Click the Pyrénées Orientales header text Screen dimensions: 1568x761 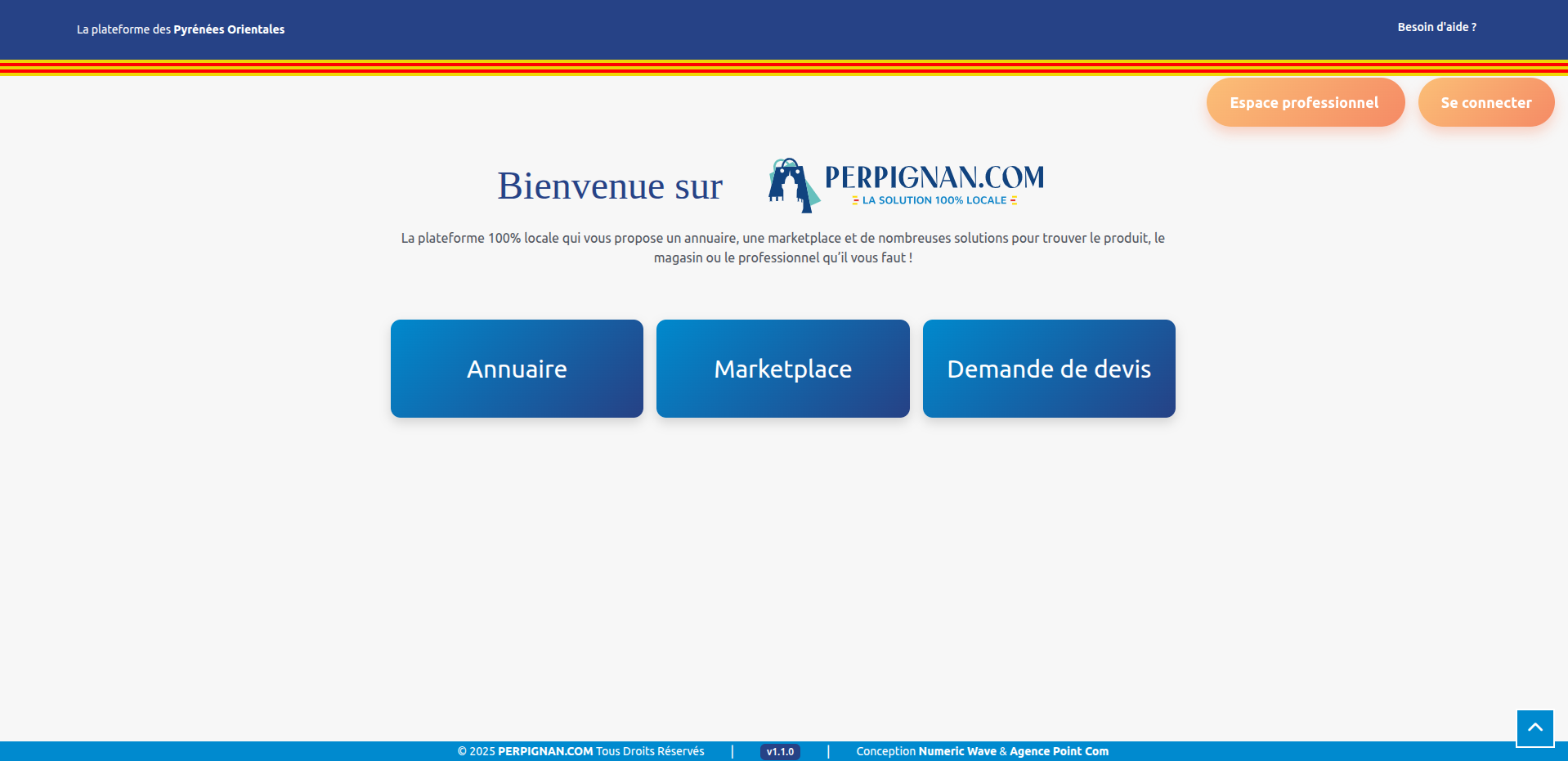point(230,29)
